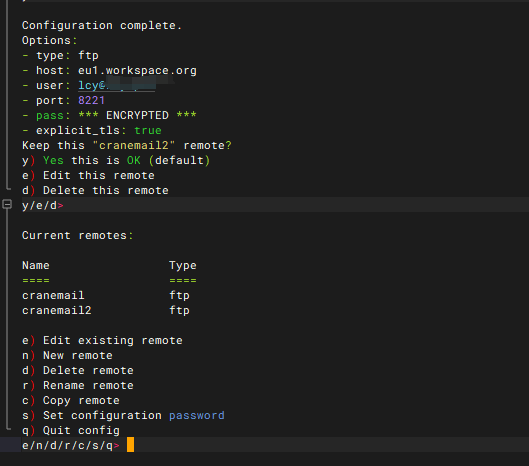Click 'New remote' menu line
Viewport: 529px width, 466px height.
pos(67,355)
